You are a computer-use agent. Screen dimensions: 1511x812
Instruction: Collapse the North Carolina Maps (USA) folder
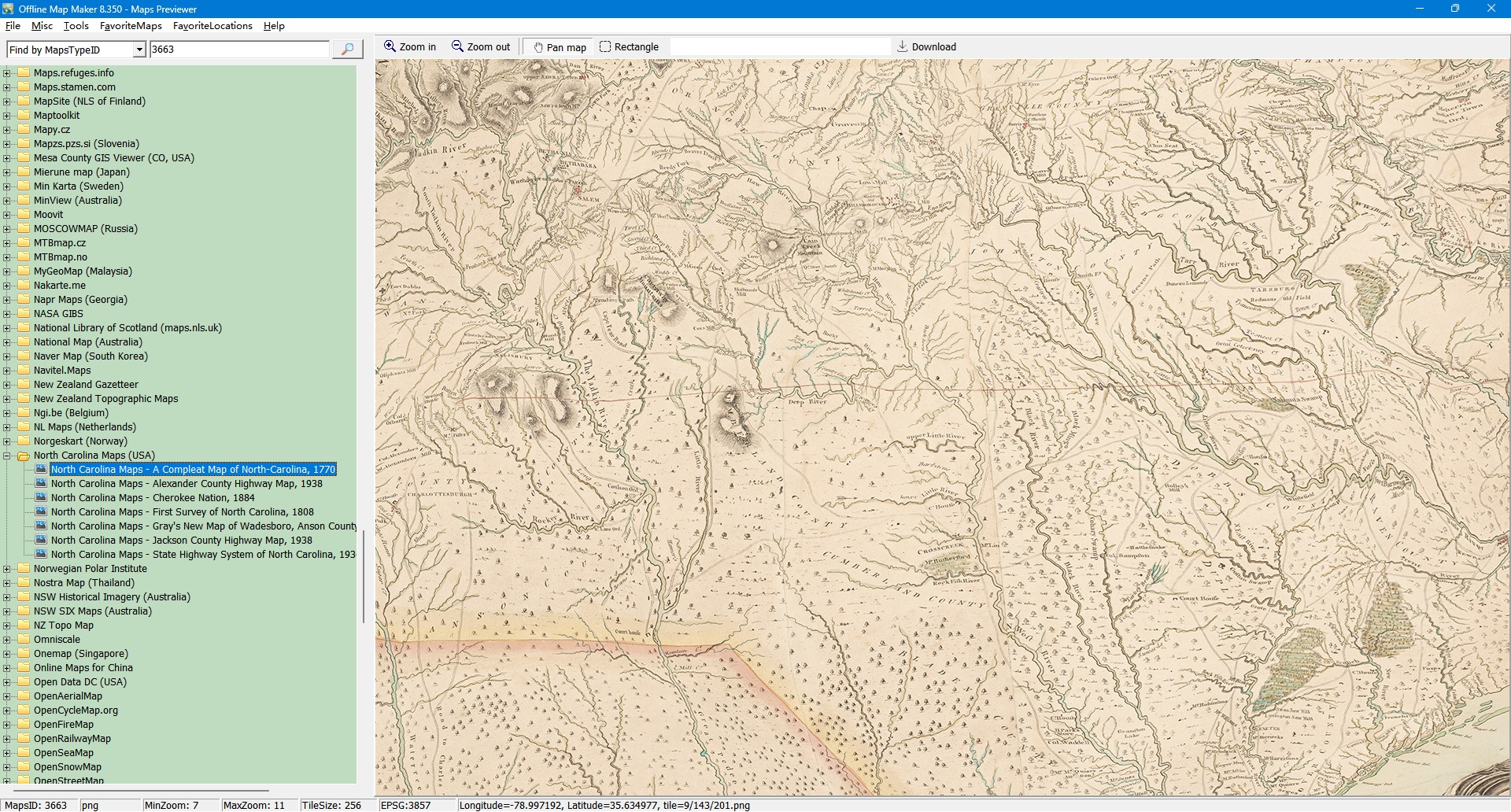point(7,456)
